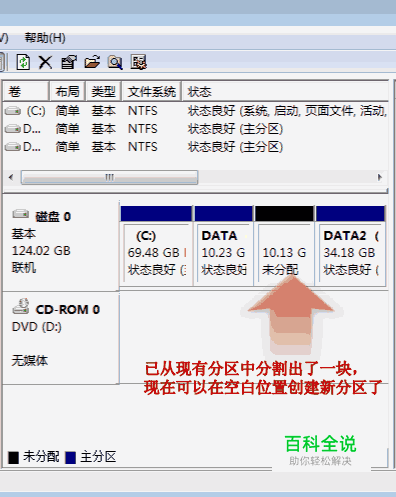Click the 联机 online status text
The width and height of the screenshot is (396, 497).
tap(24, 267)
